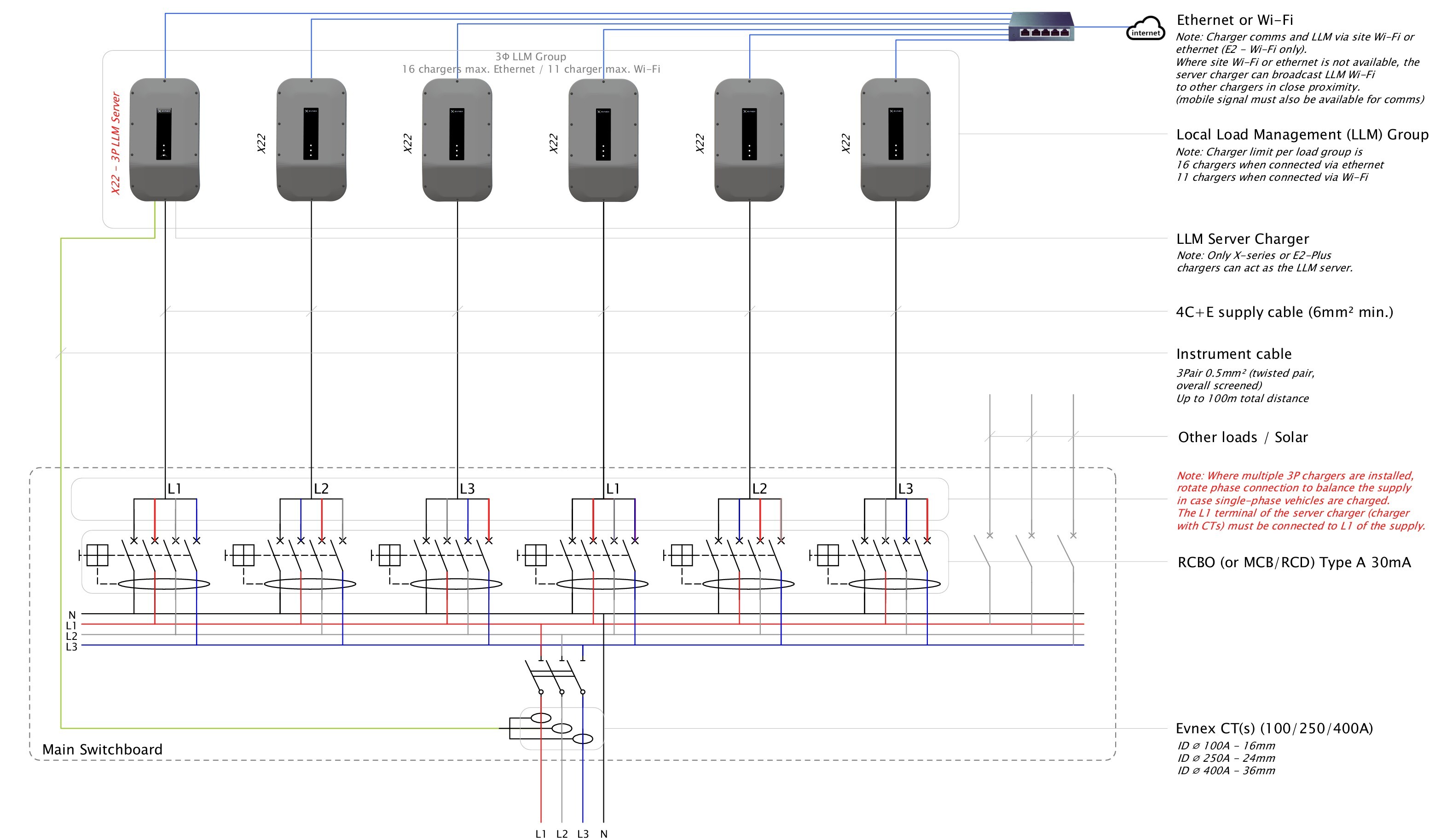The width and height of the screenshot is (1441, 840).
Task: Select the X22 3P LLM Server charger
Action: click(165, 140)
